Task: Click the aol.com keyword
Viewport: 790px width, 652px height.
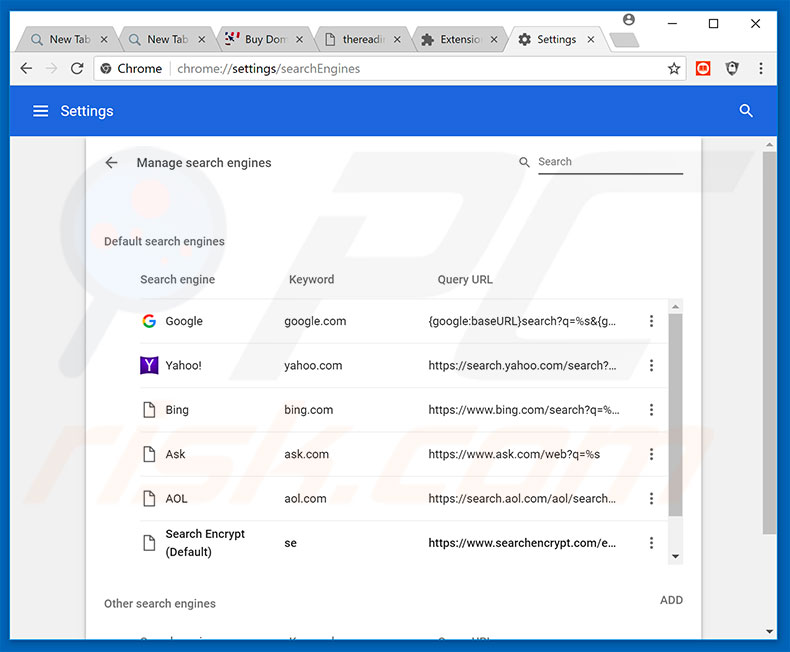Action: point(305,498)
